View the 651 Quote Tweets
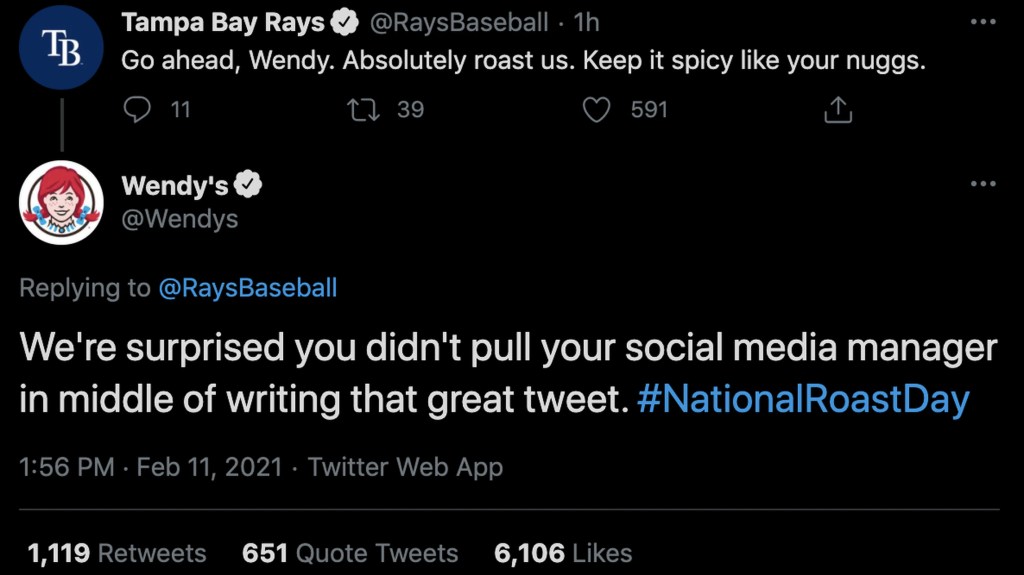1024x575 pixels. point(350,553)
